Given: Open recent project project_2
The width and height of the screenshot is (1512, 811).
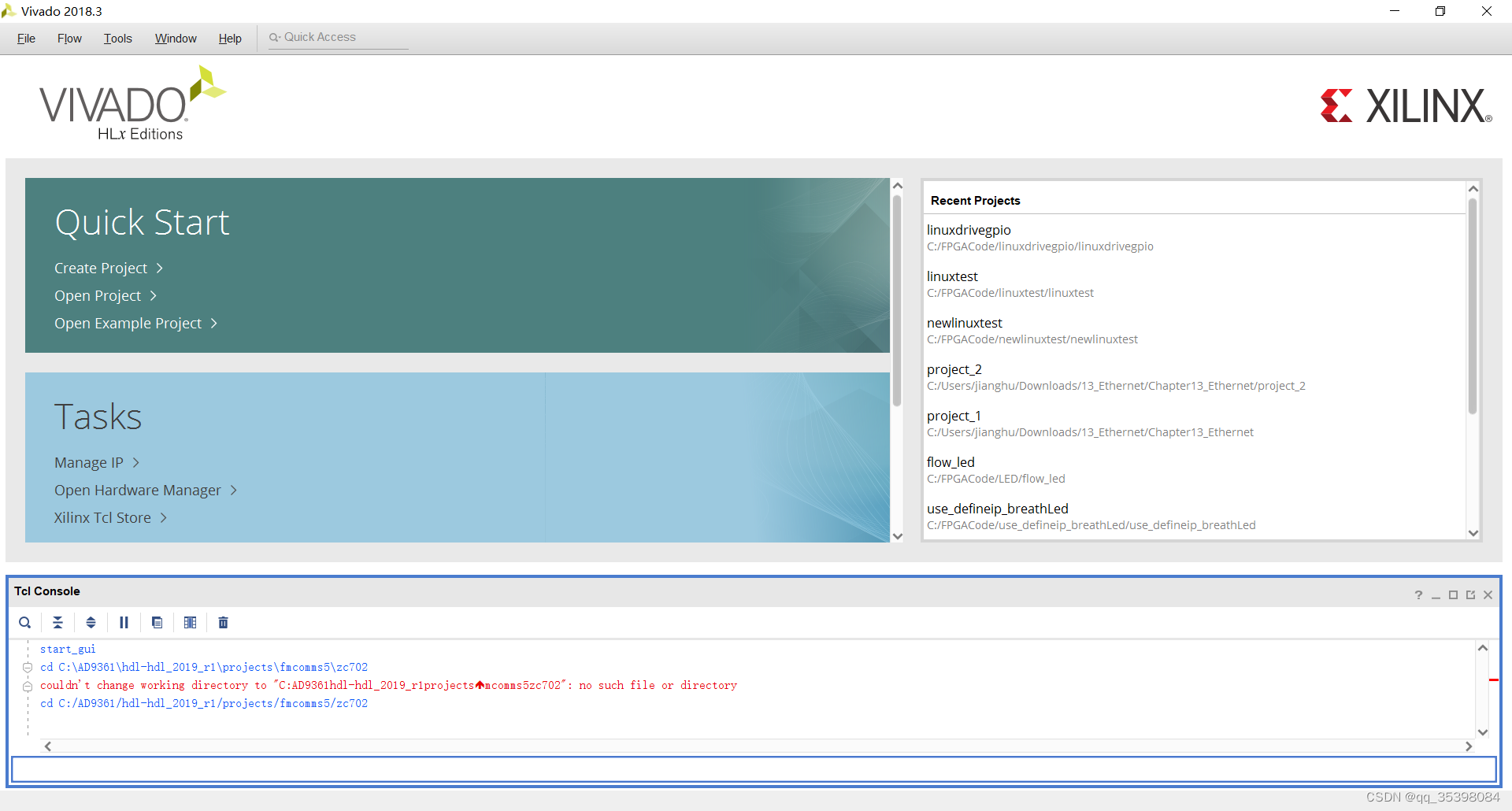Looking at the screenshot, I should point(954,369).
